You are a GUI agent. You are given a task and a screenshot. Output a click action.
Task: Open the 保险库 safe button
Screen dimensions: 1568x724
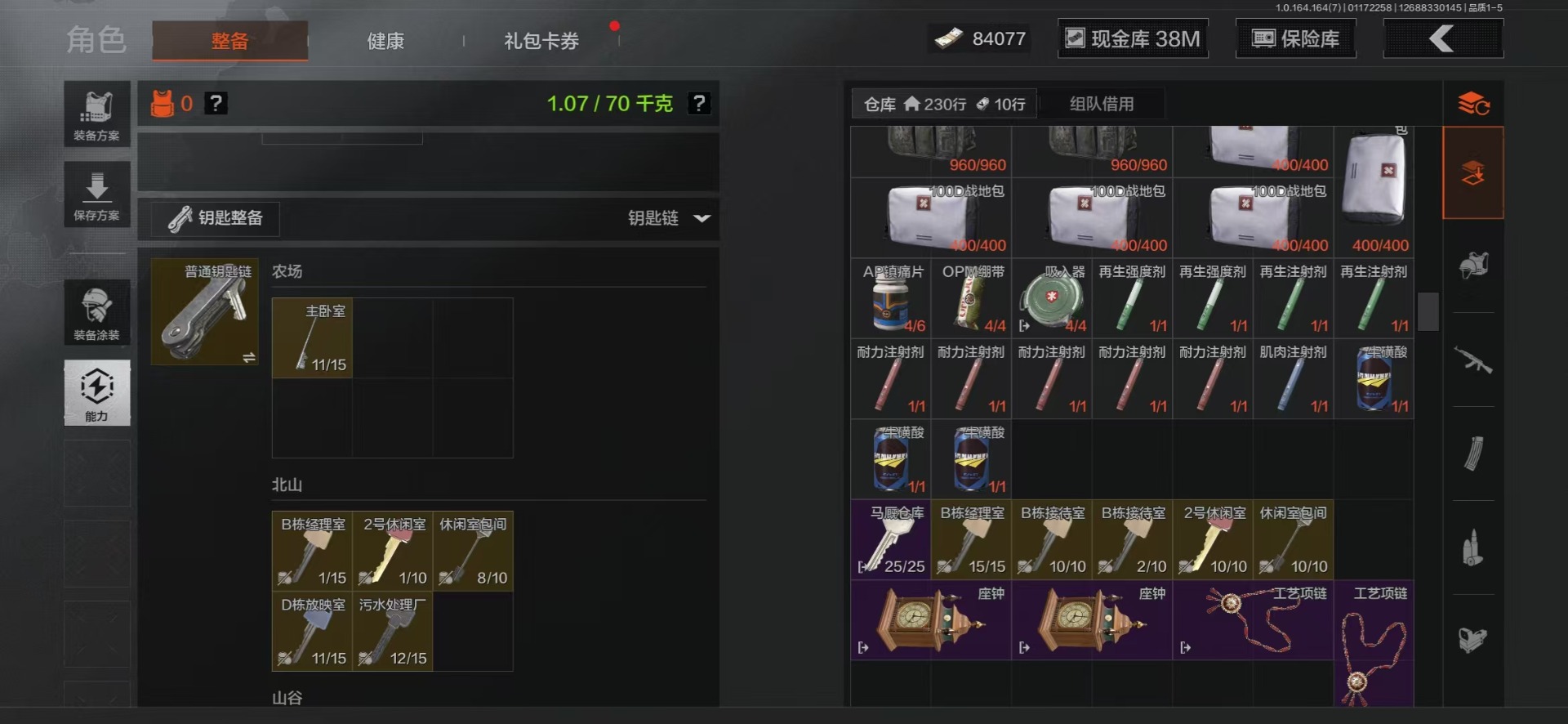point(1296,38)
